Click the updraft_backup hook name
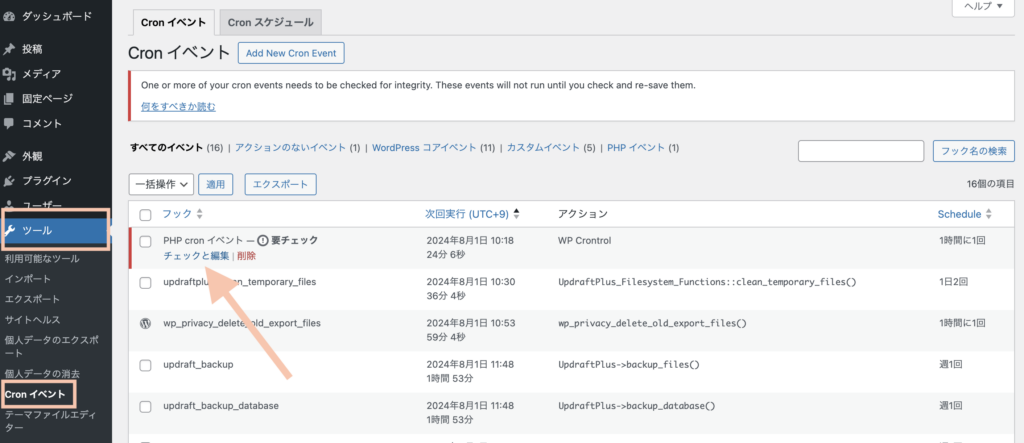Screen dimensions: 1024x443 (198, 364)
